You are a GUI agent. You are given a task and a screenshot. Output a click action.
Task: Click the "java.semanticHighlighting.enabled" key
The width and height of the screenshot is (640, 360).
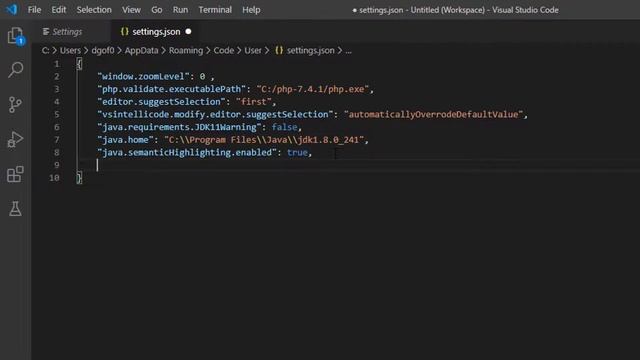[x=187, y=153]
